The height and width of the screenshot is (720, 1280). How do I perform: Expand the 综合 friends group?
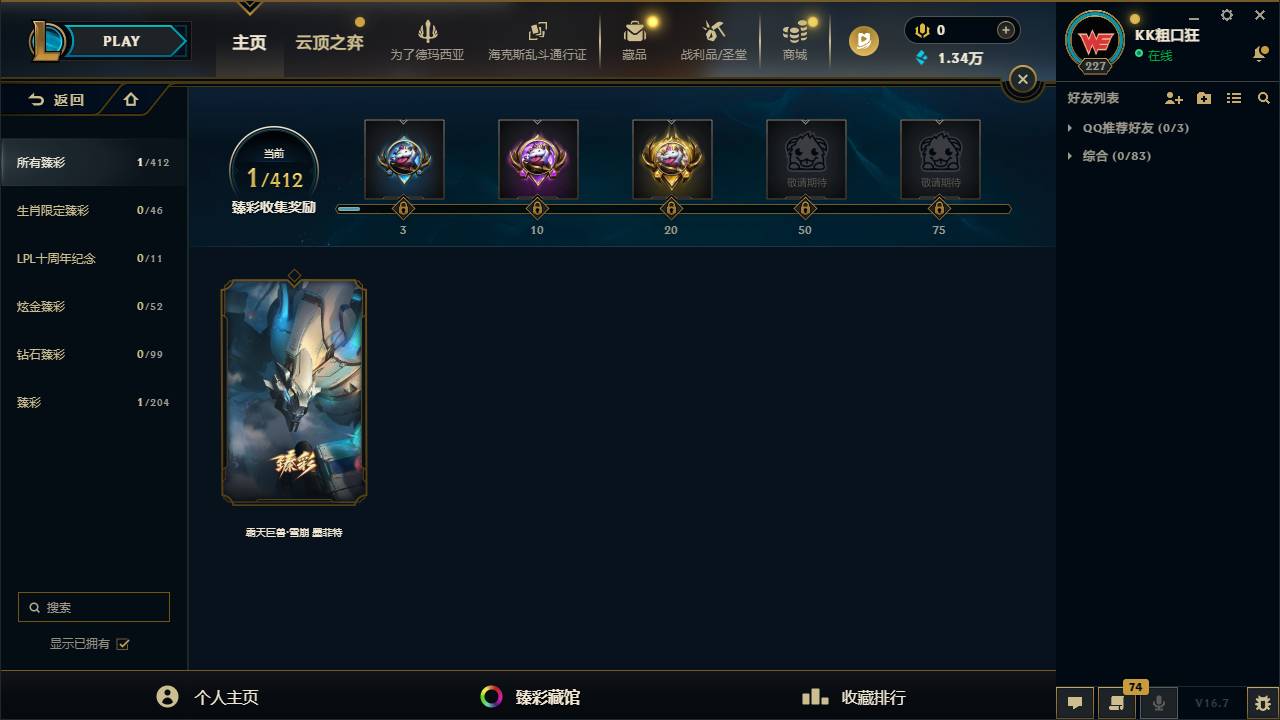(1109, 156)
